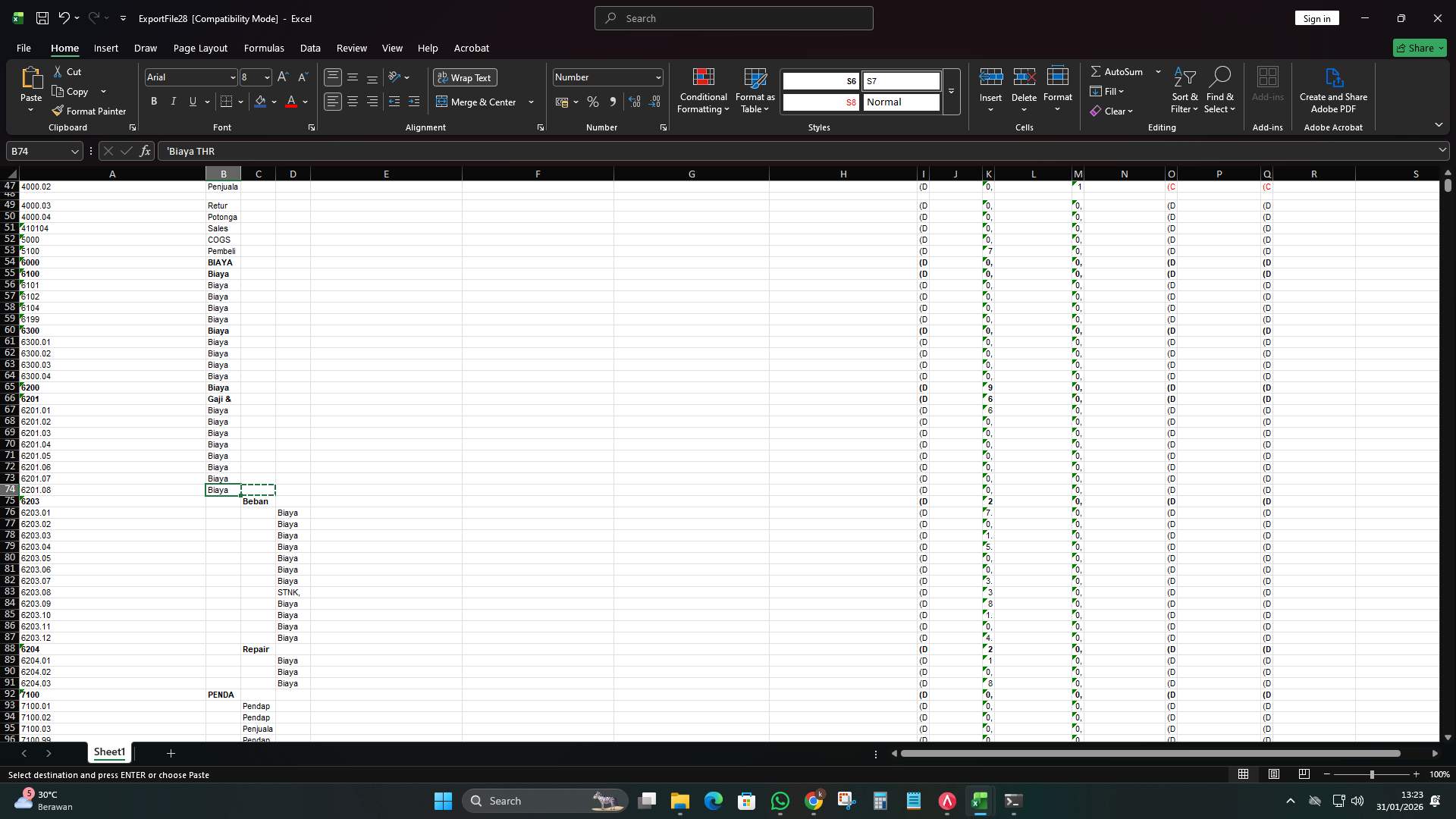Toggle italic formatting

point(172,101)
